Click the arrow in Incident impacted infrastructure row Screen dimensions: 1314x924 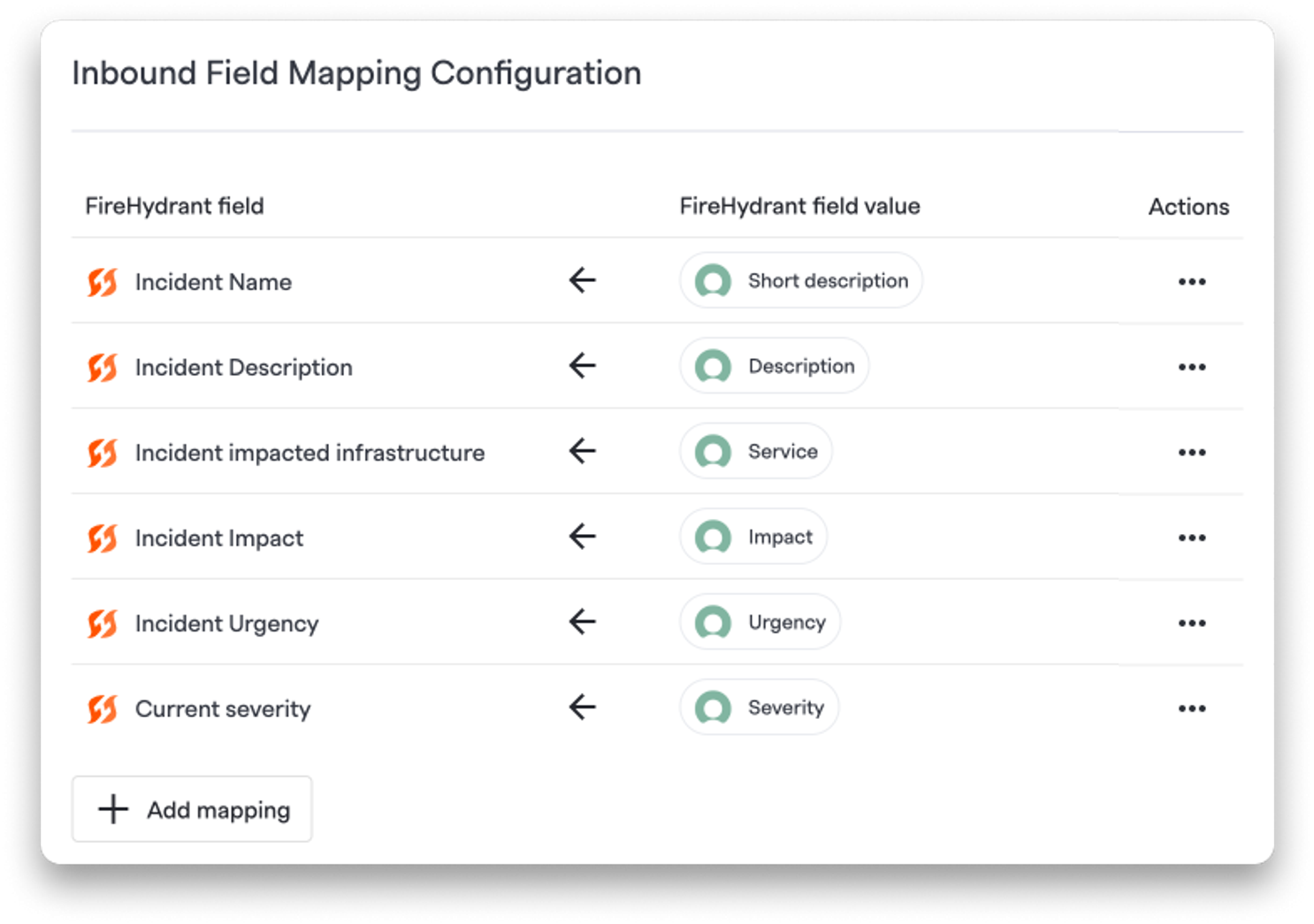pos(582,451)
